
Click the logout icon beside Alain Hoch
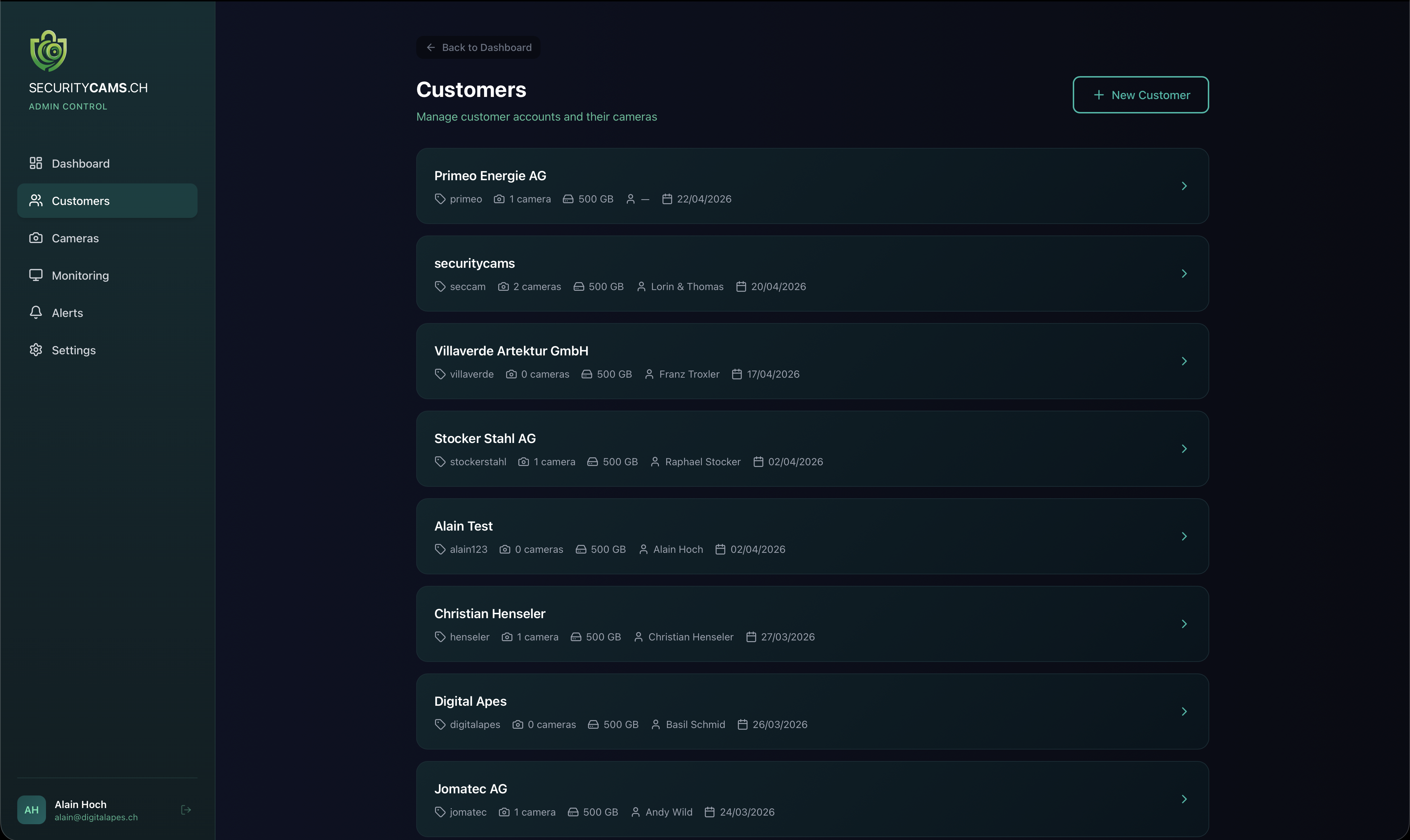point(186,810)
